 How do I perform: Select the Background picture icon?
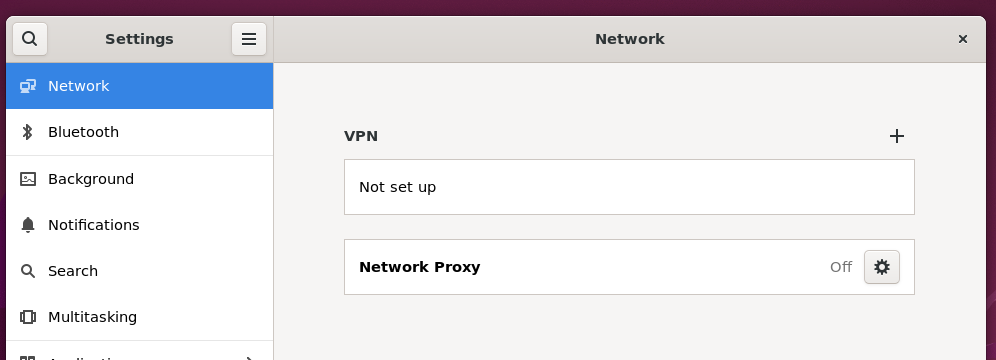pyautogui.click(x=28, y=179)
